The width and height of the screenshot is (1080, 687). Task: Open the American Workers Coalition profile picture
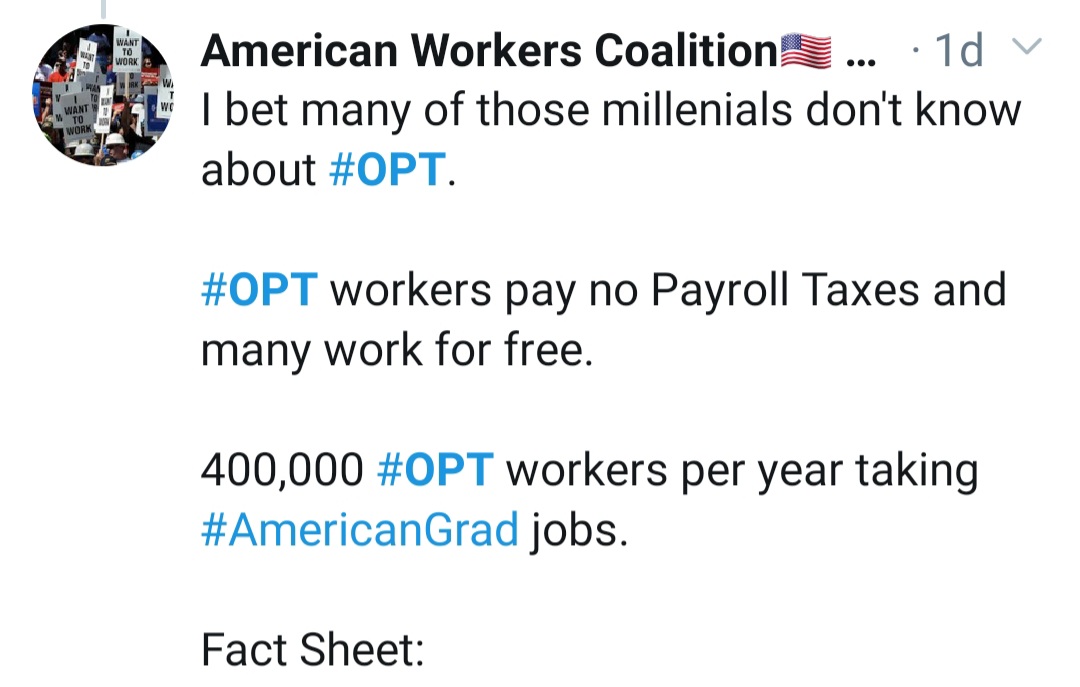click(x=103, y=95)
